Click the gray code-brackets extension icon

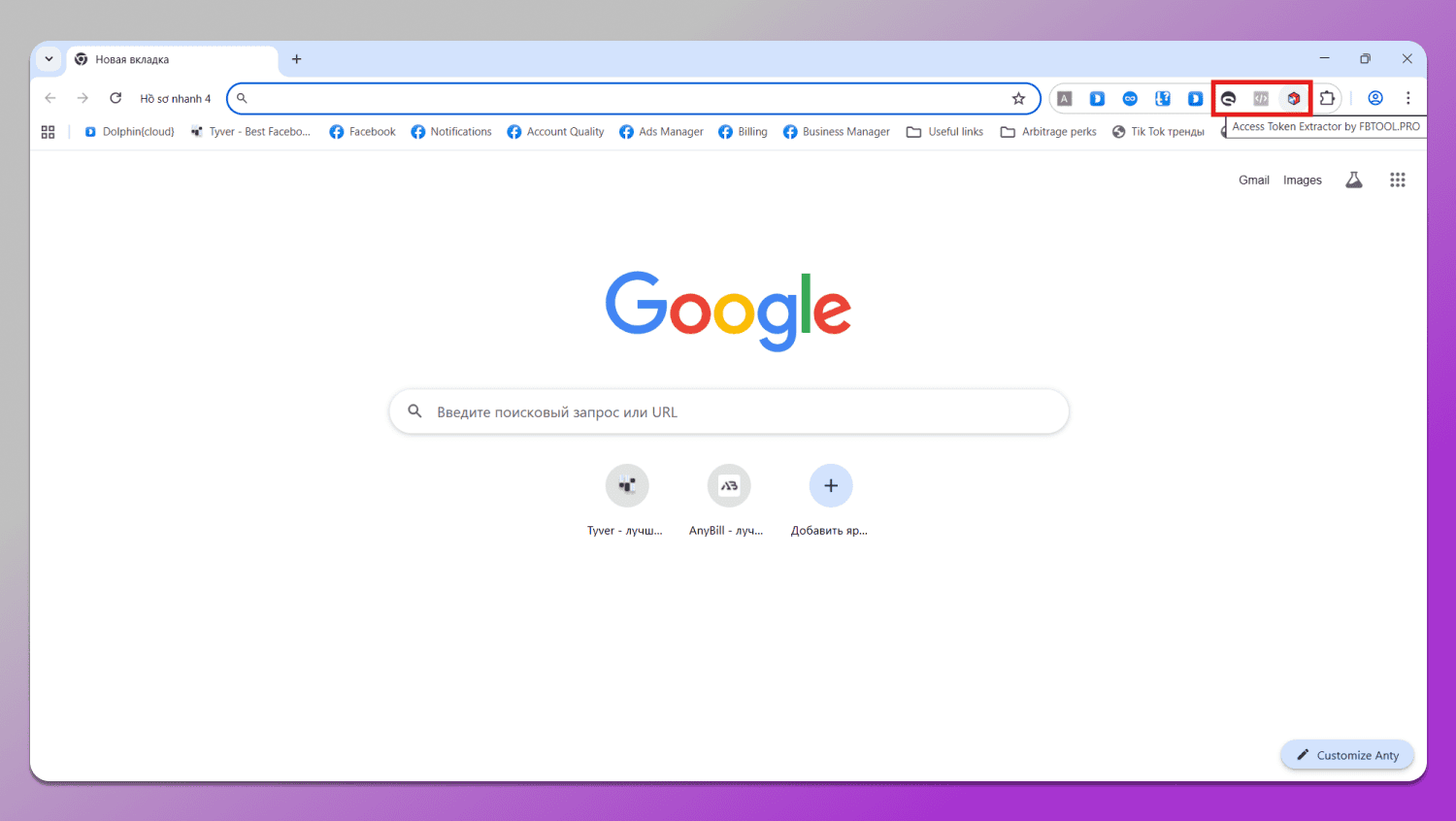1261,98
